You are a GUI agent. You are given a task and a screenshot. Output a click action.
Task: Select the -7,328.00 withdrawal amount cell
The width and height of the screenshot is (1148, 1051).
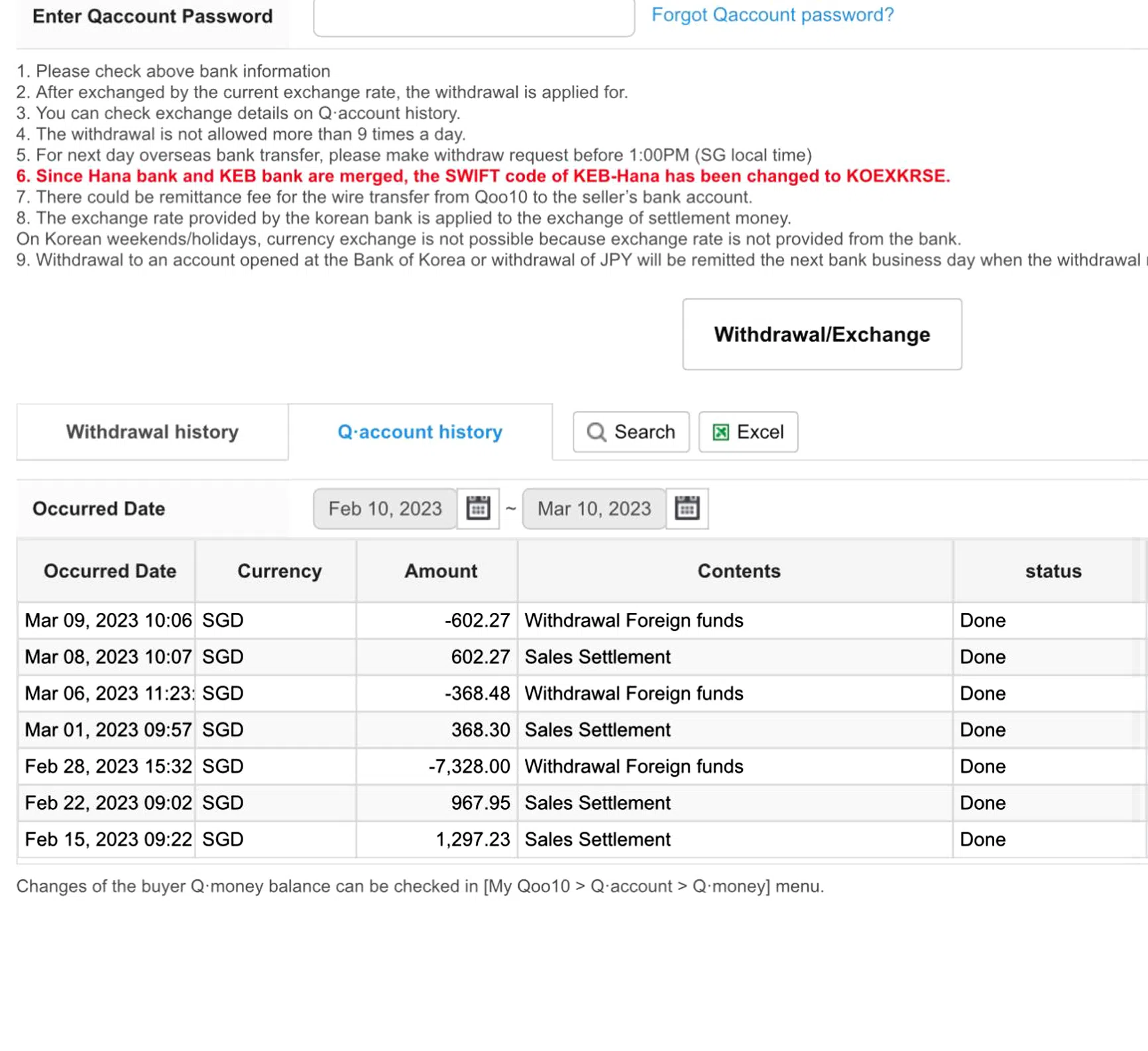[469, 766]
